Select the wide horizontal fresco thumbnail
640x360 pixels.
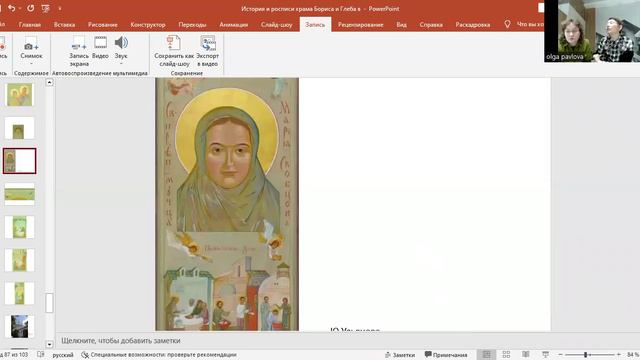(20, 194)
